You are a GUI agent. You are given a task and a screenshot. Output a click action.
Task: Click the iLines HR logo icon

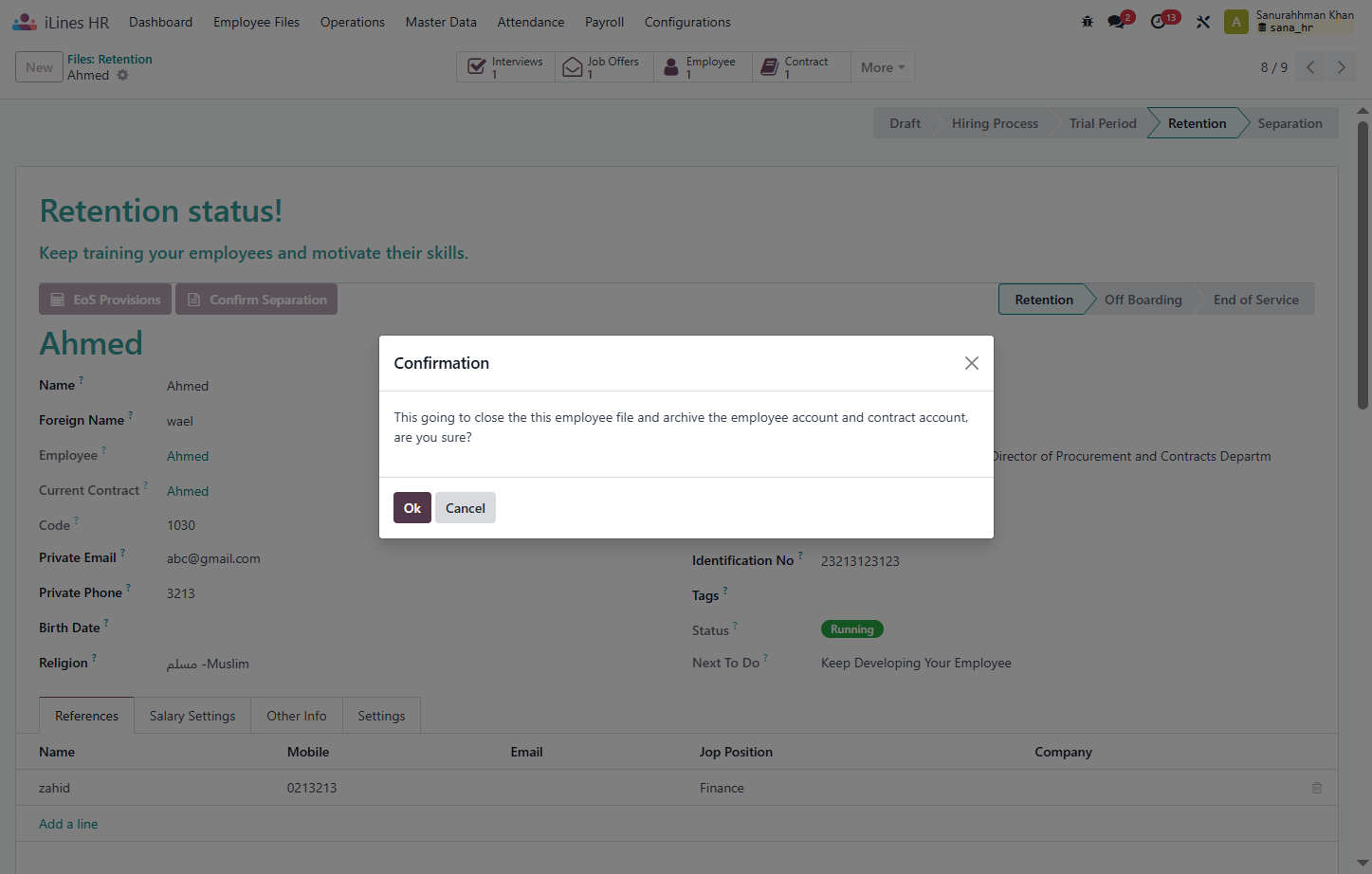[25, 22]
